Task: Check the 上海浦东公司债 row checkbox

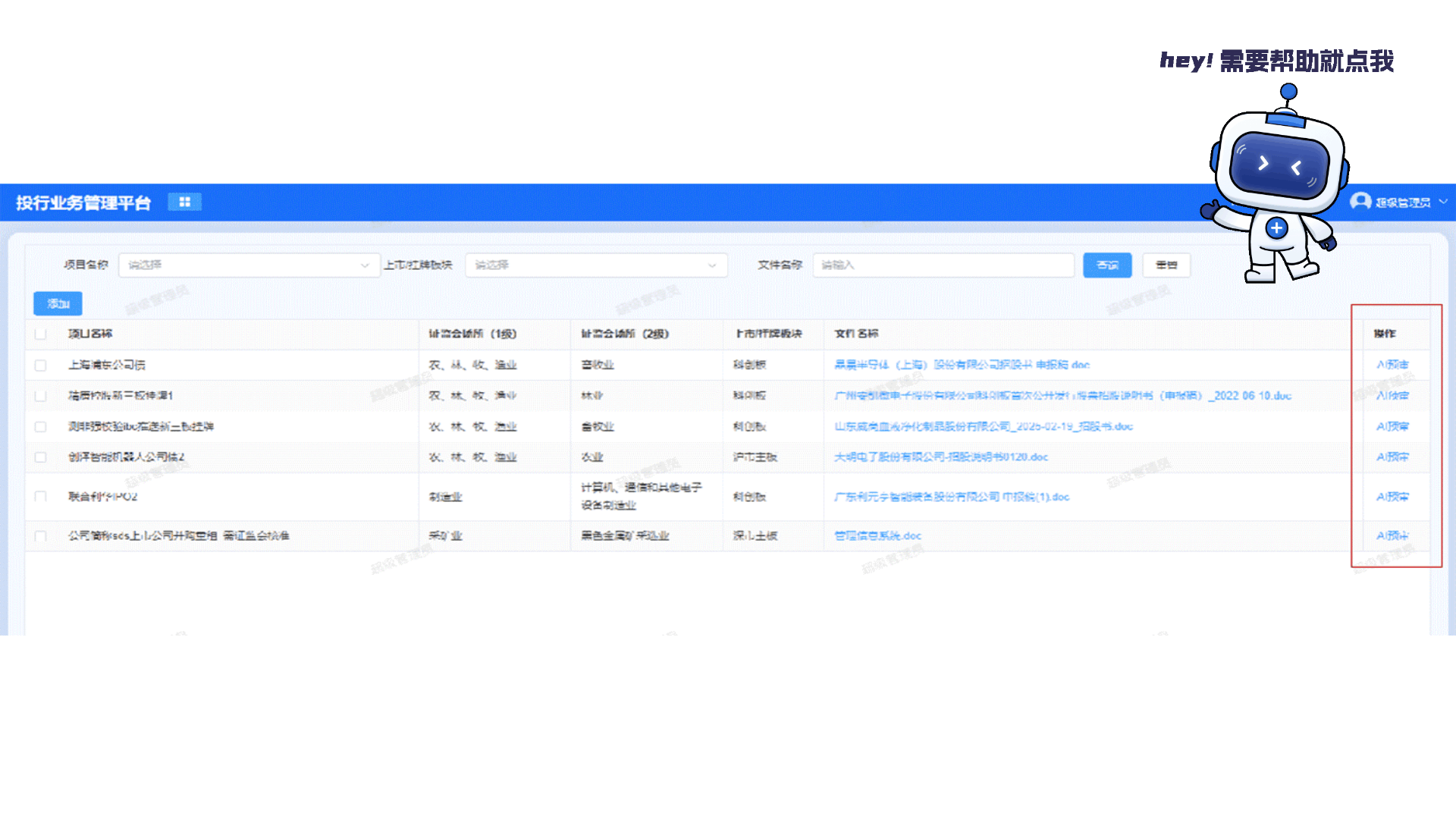Action: (x=40, y=365)
